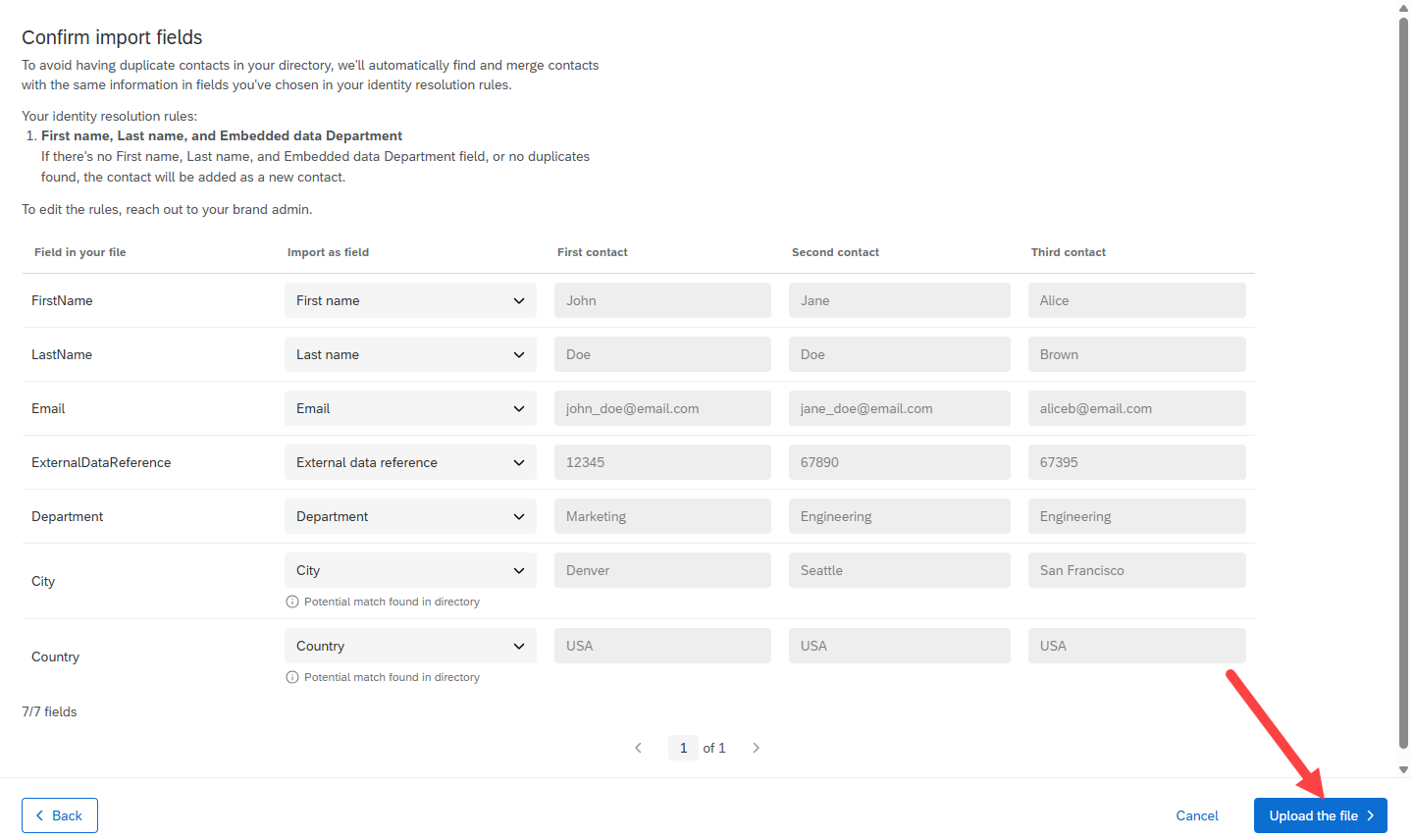The height and width of the screenshot is (840, 1414).
Task: Click the first contact sample field showing John
Action: point(662,300)
